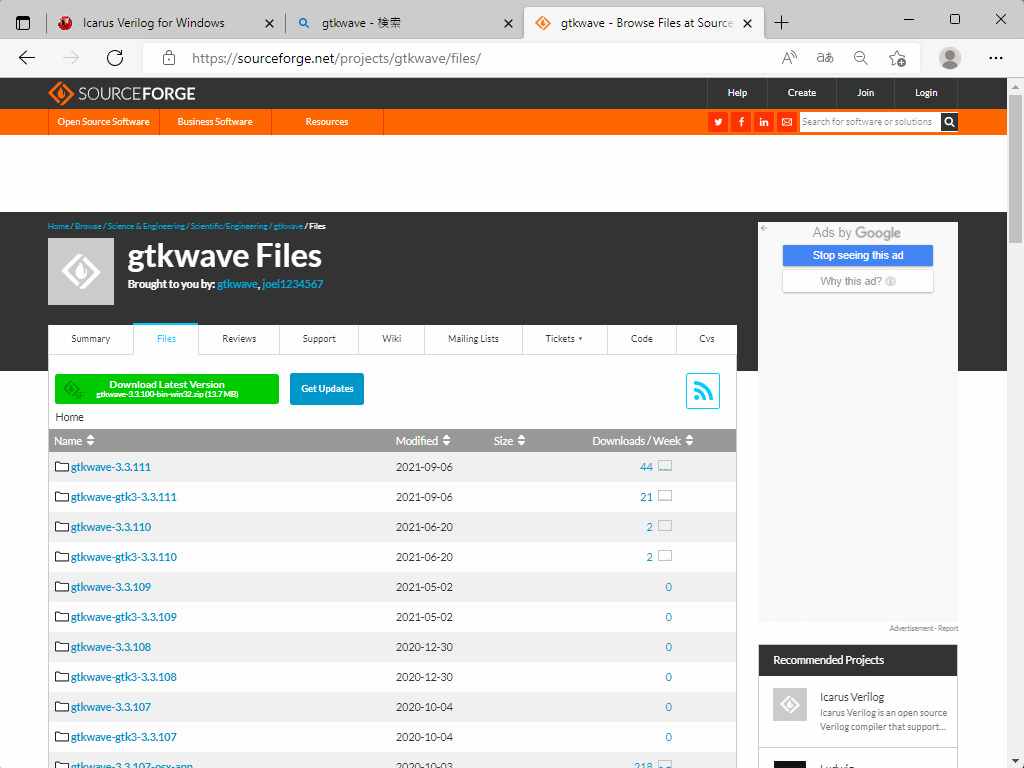The width and height of the screenshot is (1024, 768).
Task: Open the gtkwave-gtk3-3.3.109 folder
Action: point(123,617)
